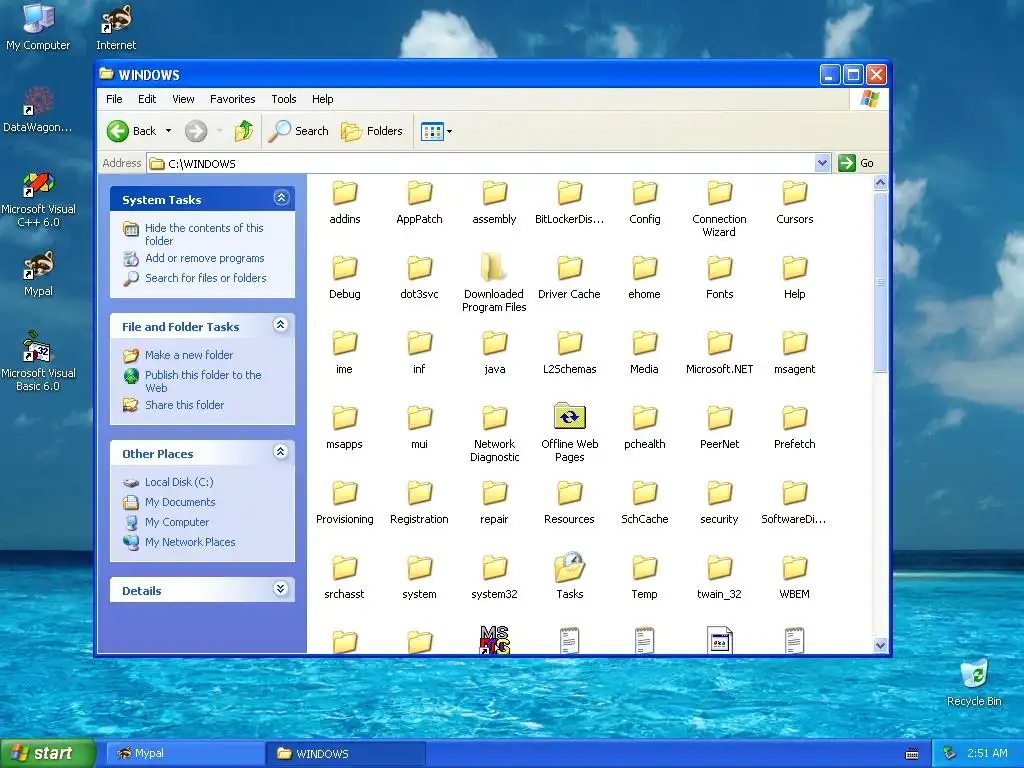This screenshot has height=768, width=1024.
Task: Open the Favorites menu
Action: pyautogui.click(x=232, y=99)
